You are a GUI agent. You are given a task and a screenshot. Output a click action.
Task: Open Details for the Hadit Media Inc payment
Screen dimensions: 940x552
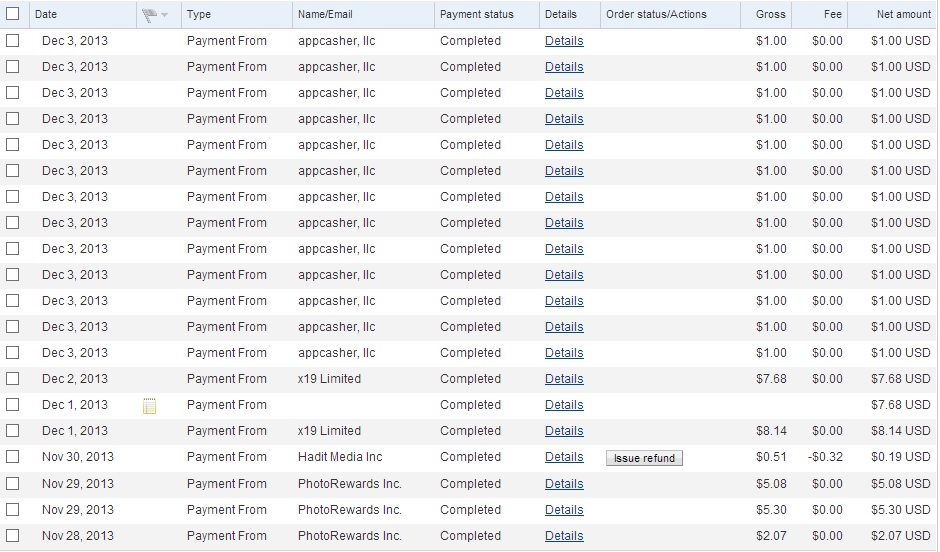(x=564, y=457)
